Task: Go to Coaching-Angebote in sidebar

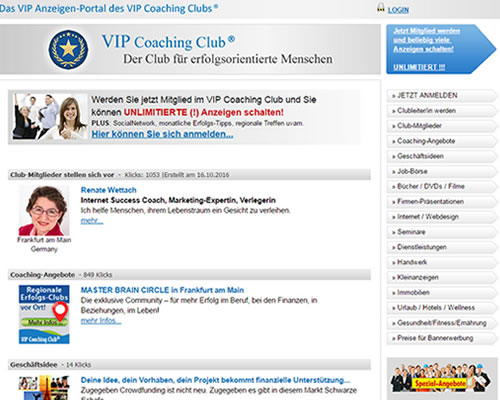Action: (x=441, y=141)
